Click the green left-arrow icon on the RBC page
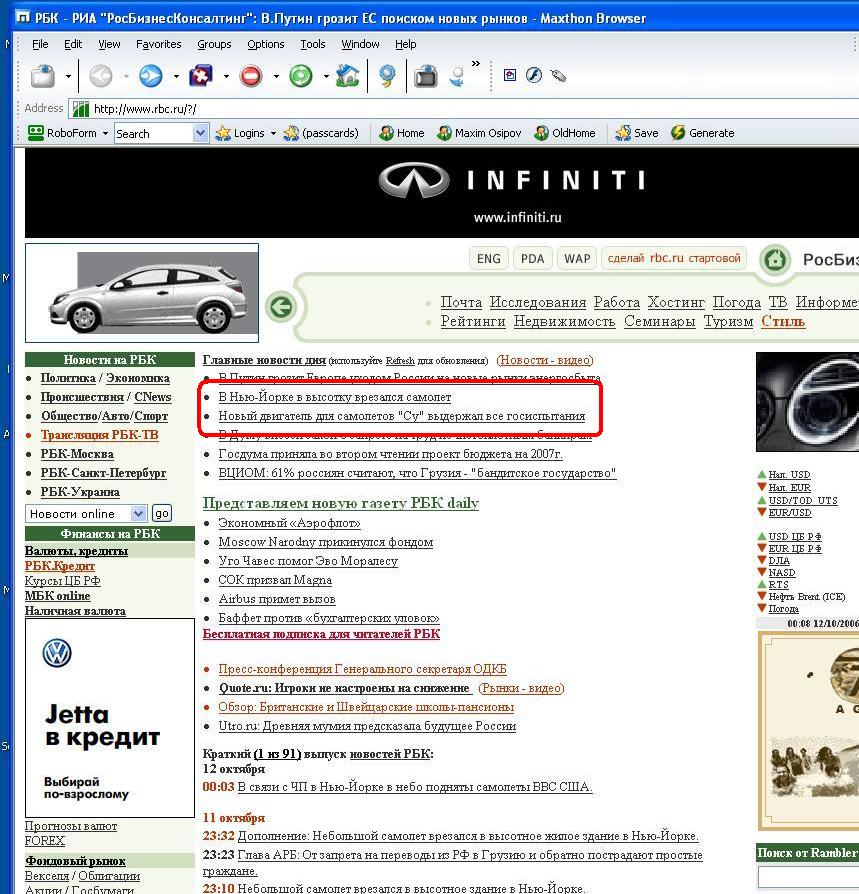The image size is (859, 894). pos(280,307)
